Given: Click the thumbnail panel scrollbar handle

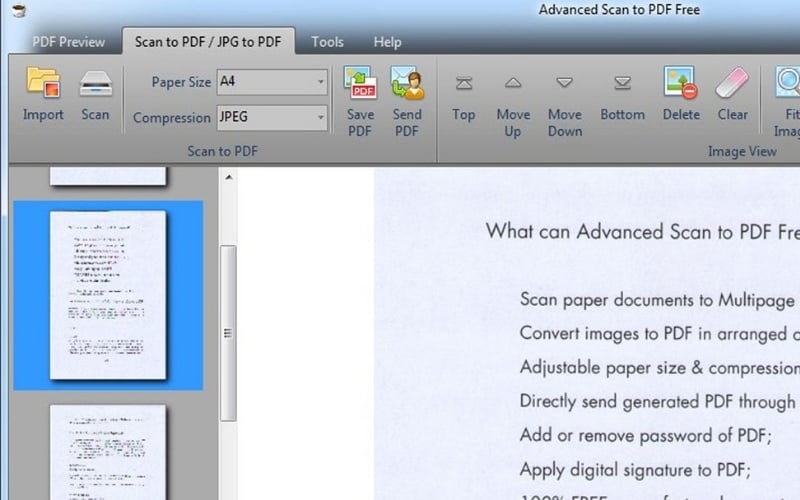Looking at the screenshot, I should tap(228, 333).
